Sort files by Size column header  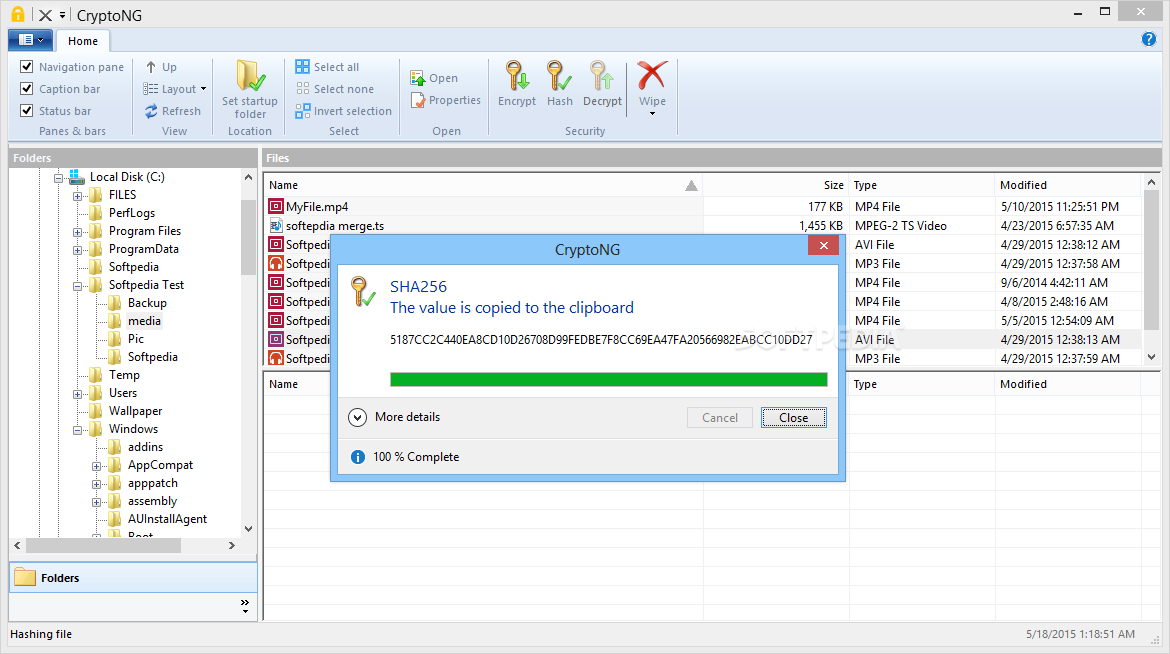(775, 184)
